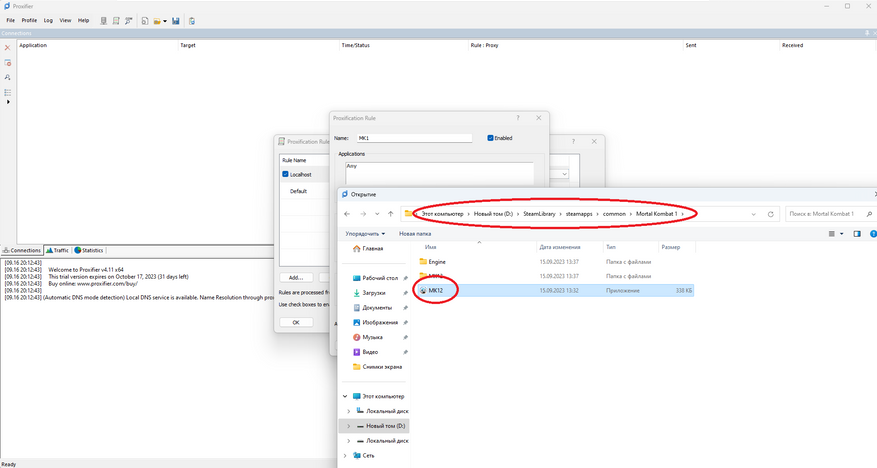Toggle the preview pane button in dialog
This screenshot has width=877, height=468.
point(857,234)
